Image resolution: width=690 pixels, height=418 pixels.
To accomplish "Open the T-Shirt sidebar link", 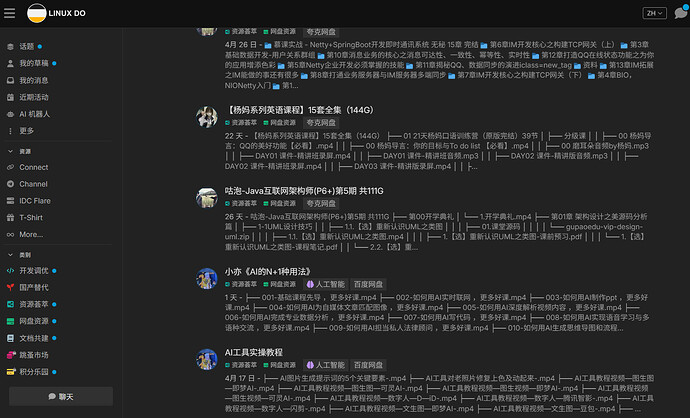I will (x=31, y=217).
